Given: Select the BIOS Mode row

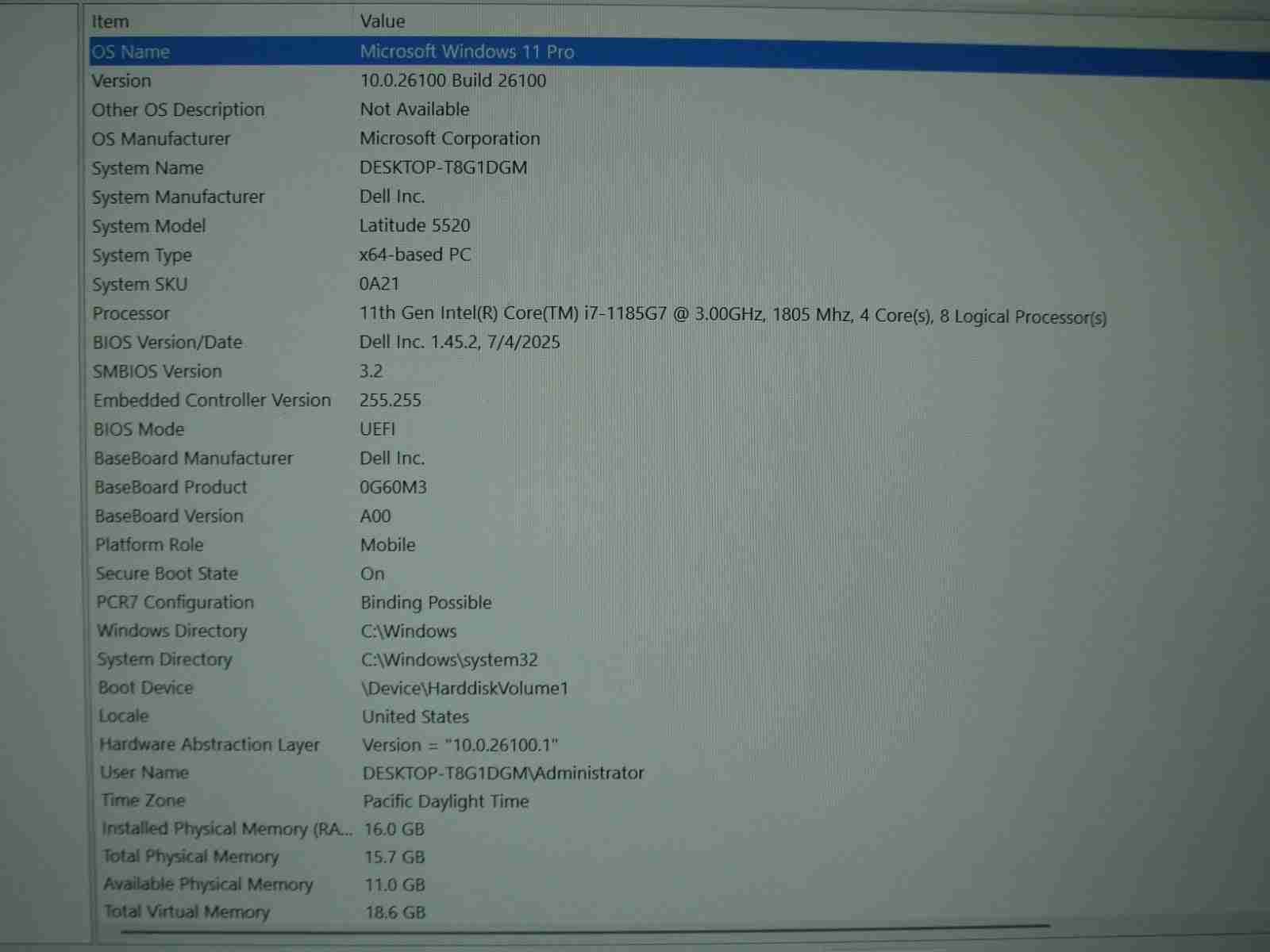Looking at the screenshot, I should pyautogui.click(x=139, y=429).
